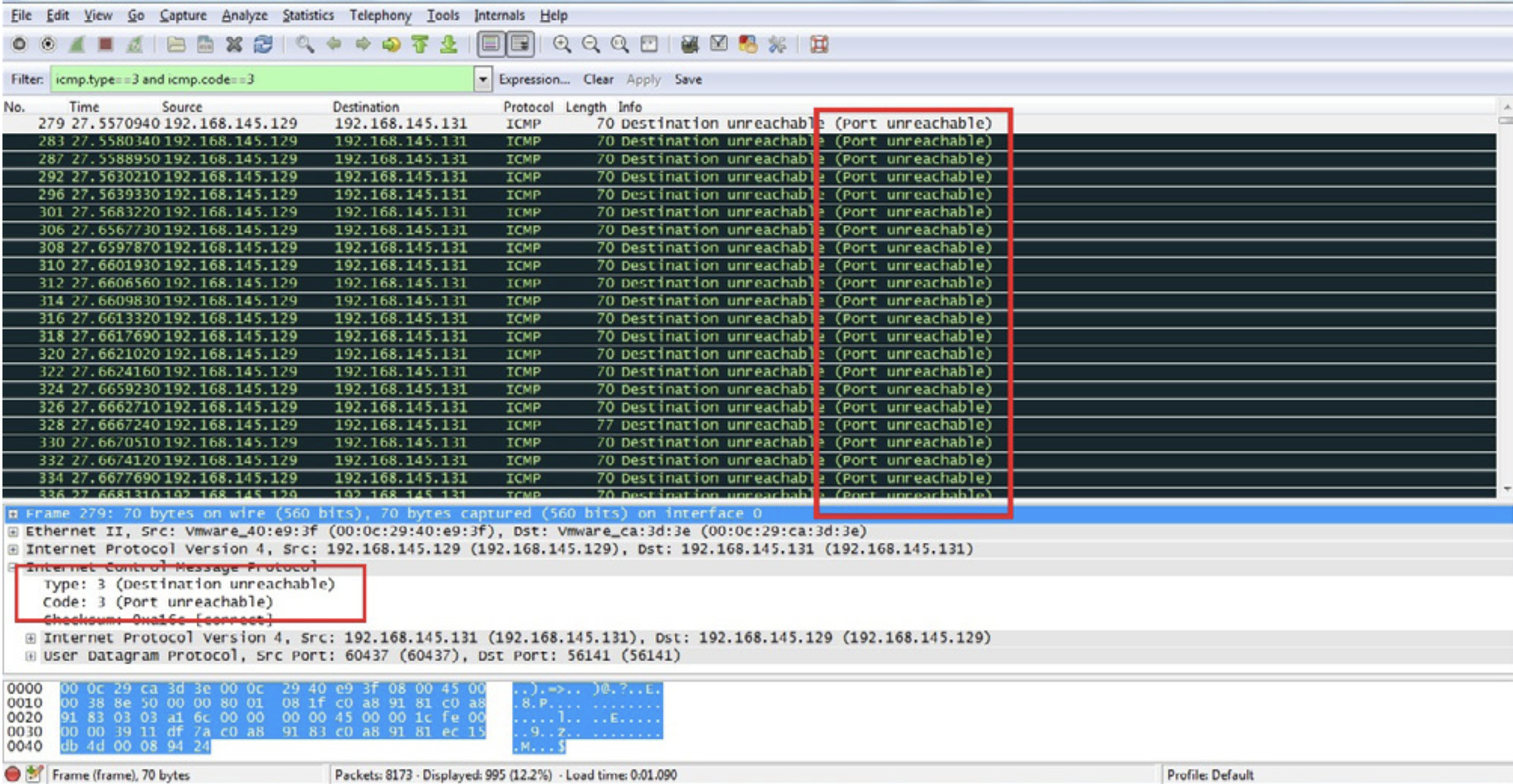Open the Find packet magnifier icon
This screenshot has height=784, width=1513.
point(305,44)
